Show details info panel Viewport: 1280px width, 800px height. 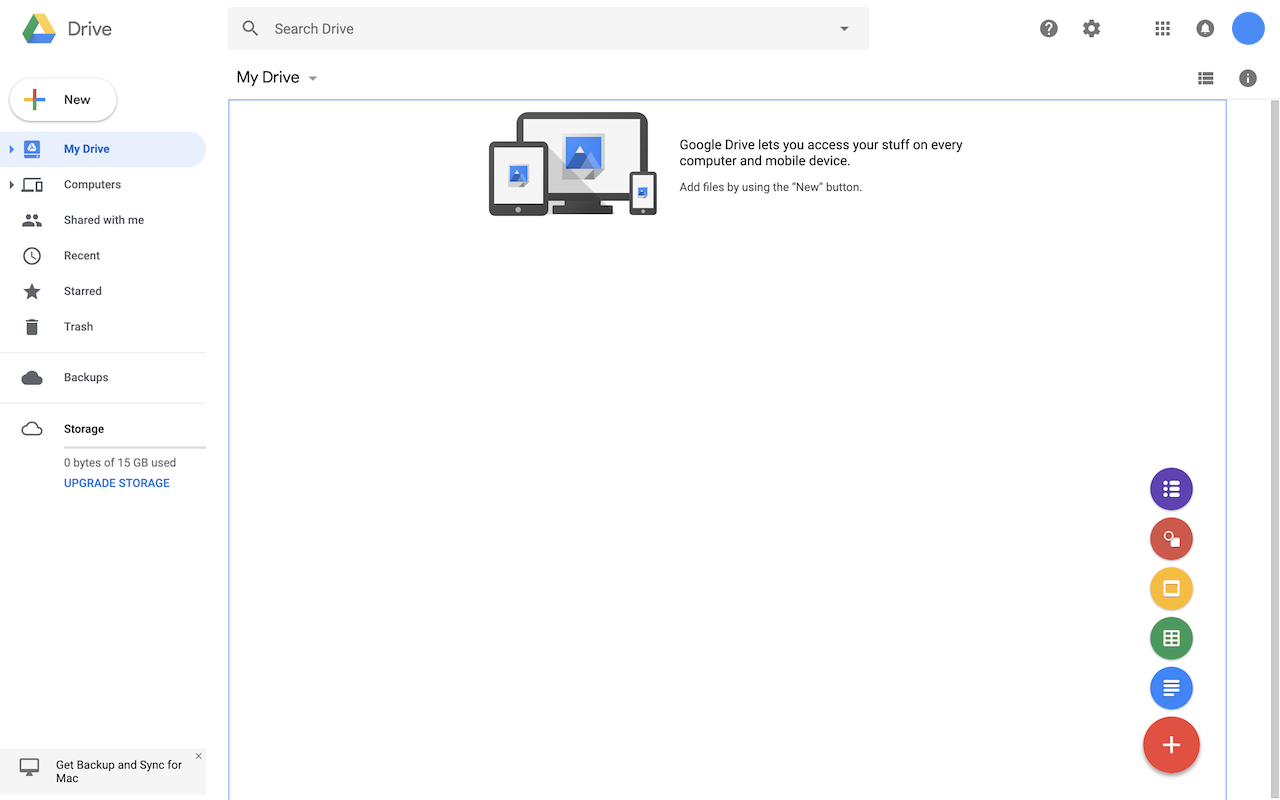point(1248,78)
